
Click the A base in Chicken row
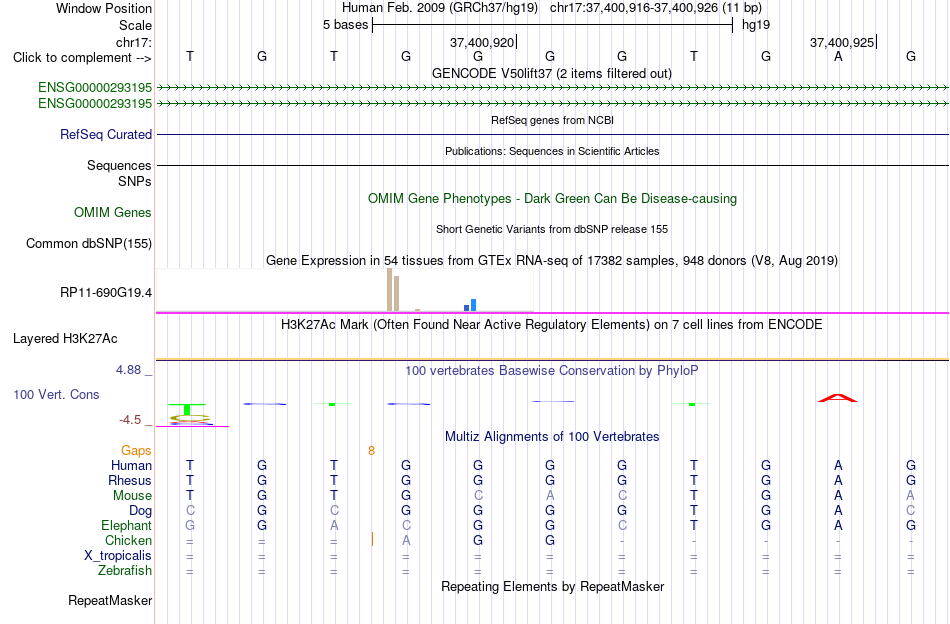(406, 540)
